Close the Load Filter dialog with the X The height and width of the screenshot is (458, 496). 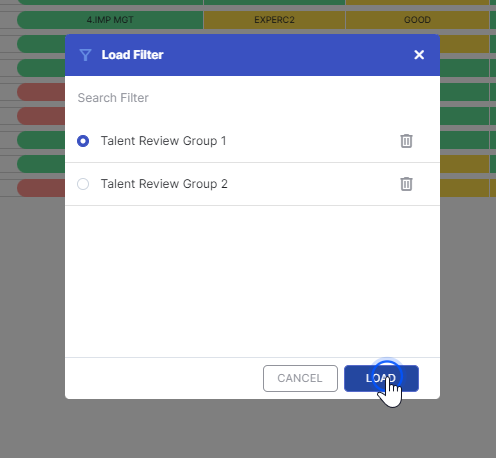click(x=419, y=55)
